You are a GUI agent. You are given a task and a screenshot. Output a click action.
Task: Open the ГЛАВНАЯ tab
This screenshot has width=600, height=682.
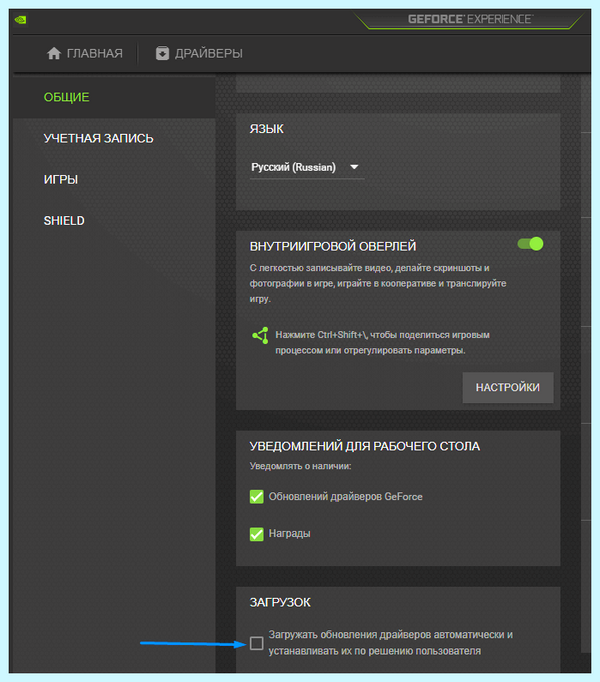[85, 53]
